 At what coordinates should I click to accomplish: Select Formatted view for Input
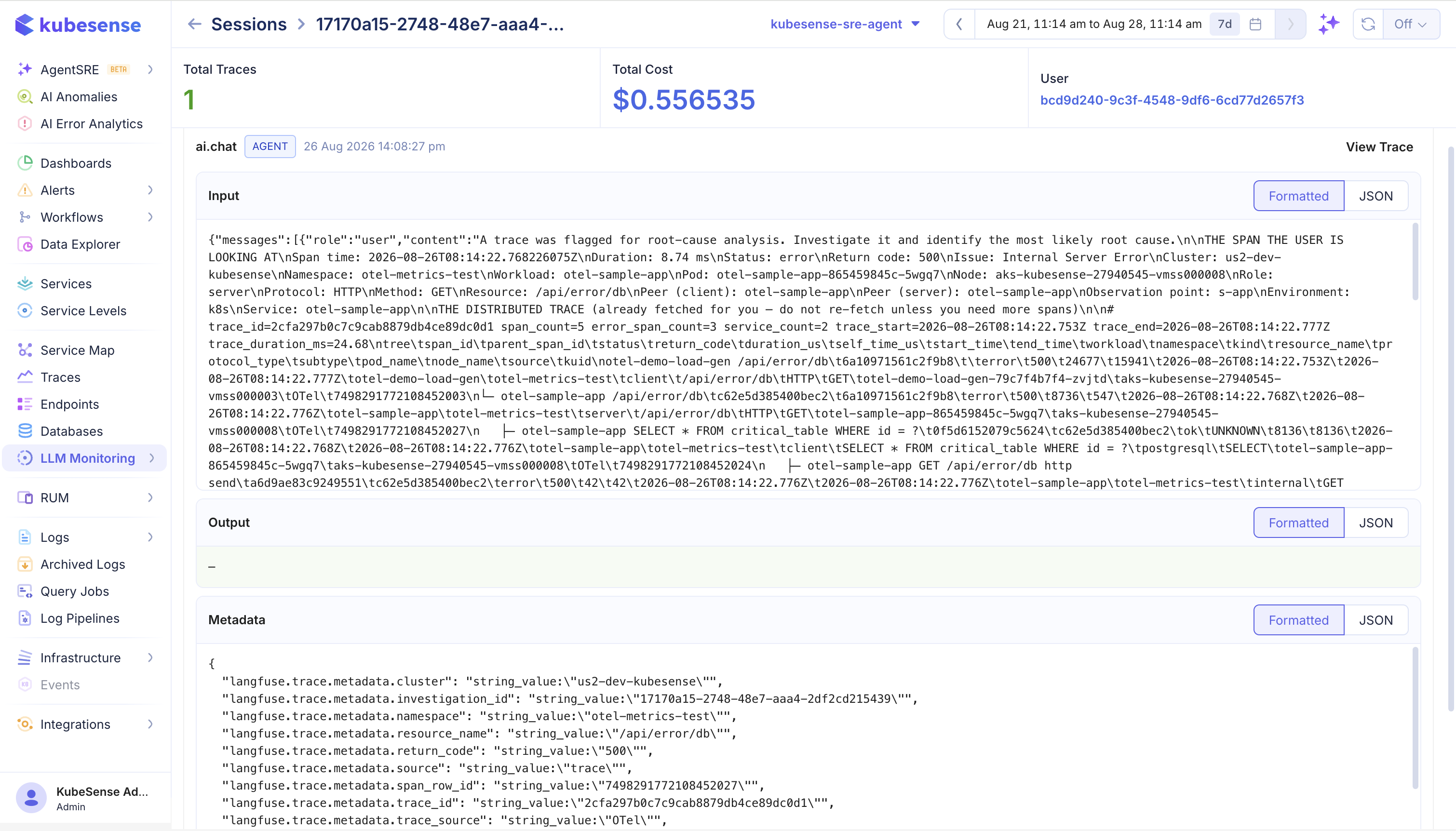[1298, 196]
